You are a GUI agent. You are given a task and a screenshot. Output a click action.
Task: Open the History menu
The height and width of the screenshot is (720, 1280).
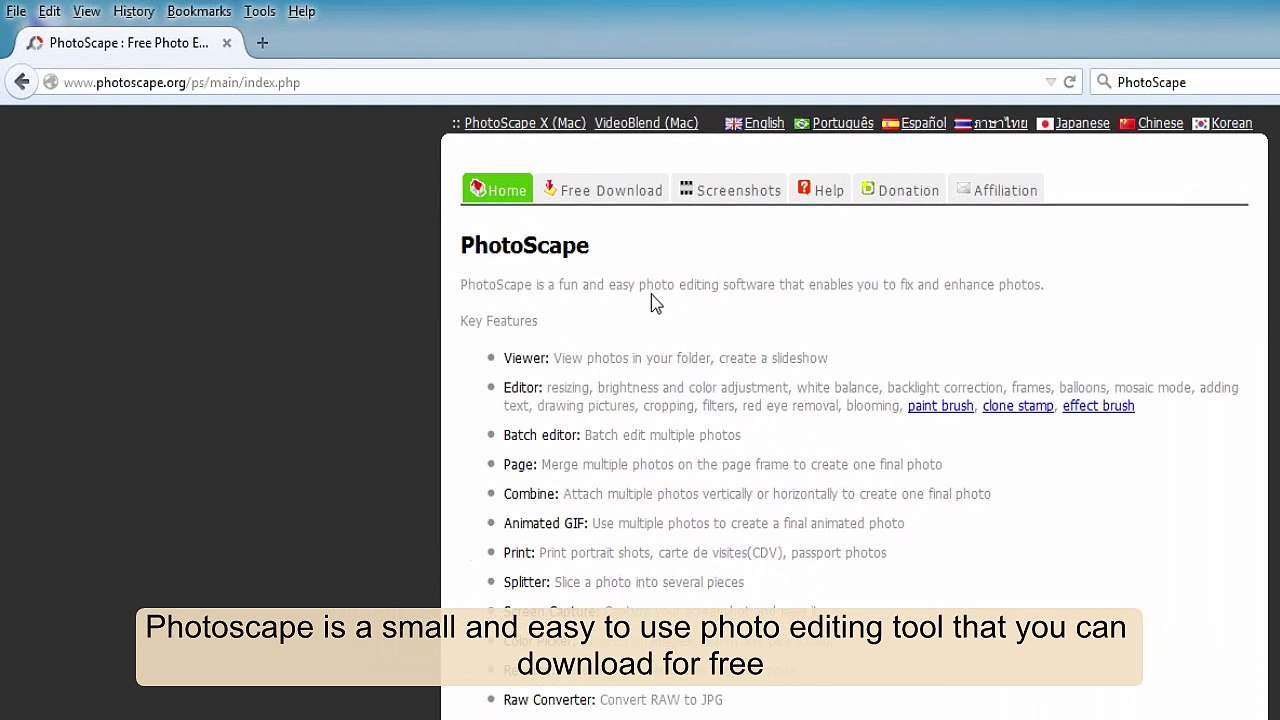133,11
